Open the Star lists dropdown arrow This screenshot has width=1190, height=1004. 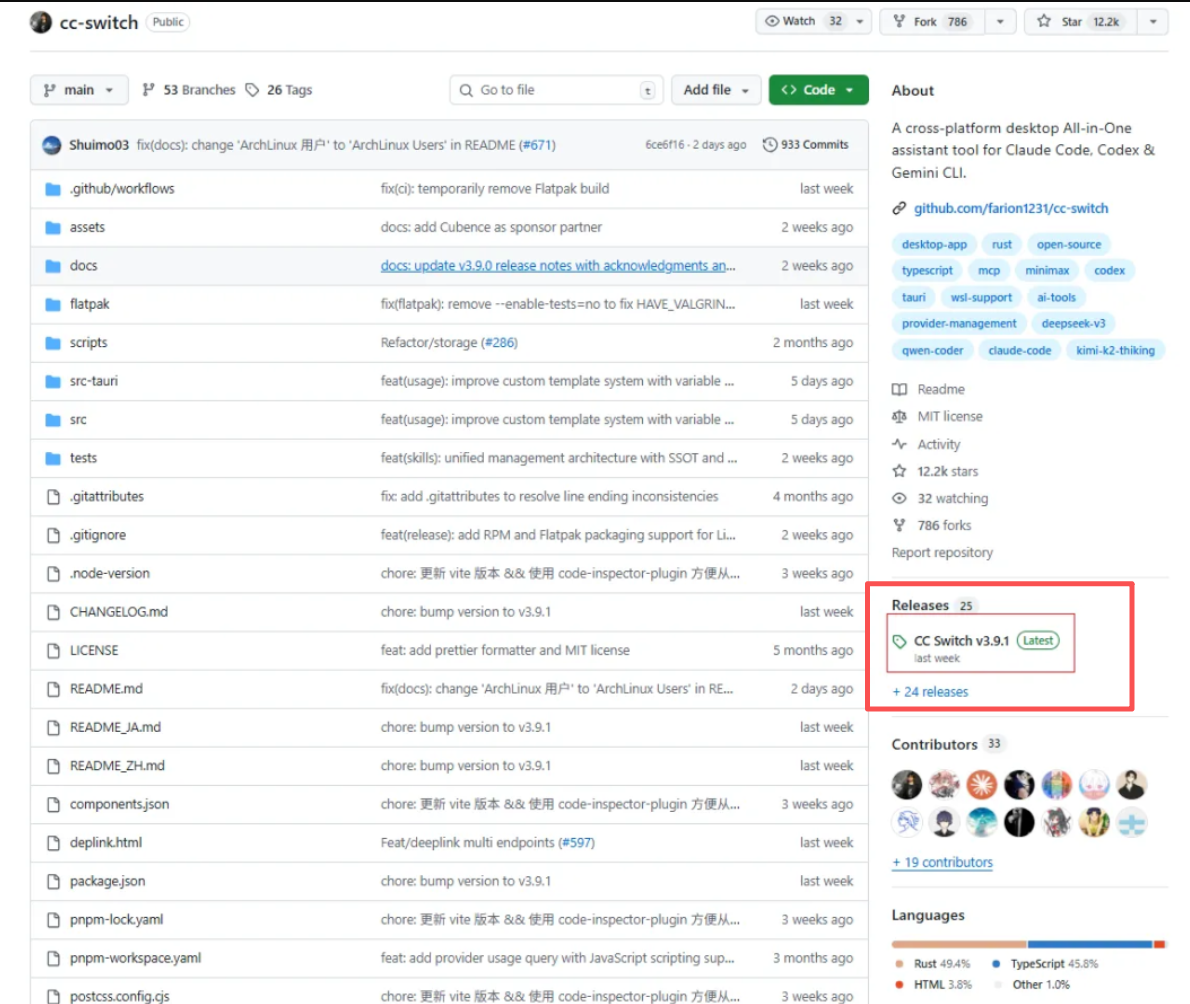(1153, 21)
